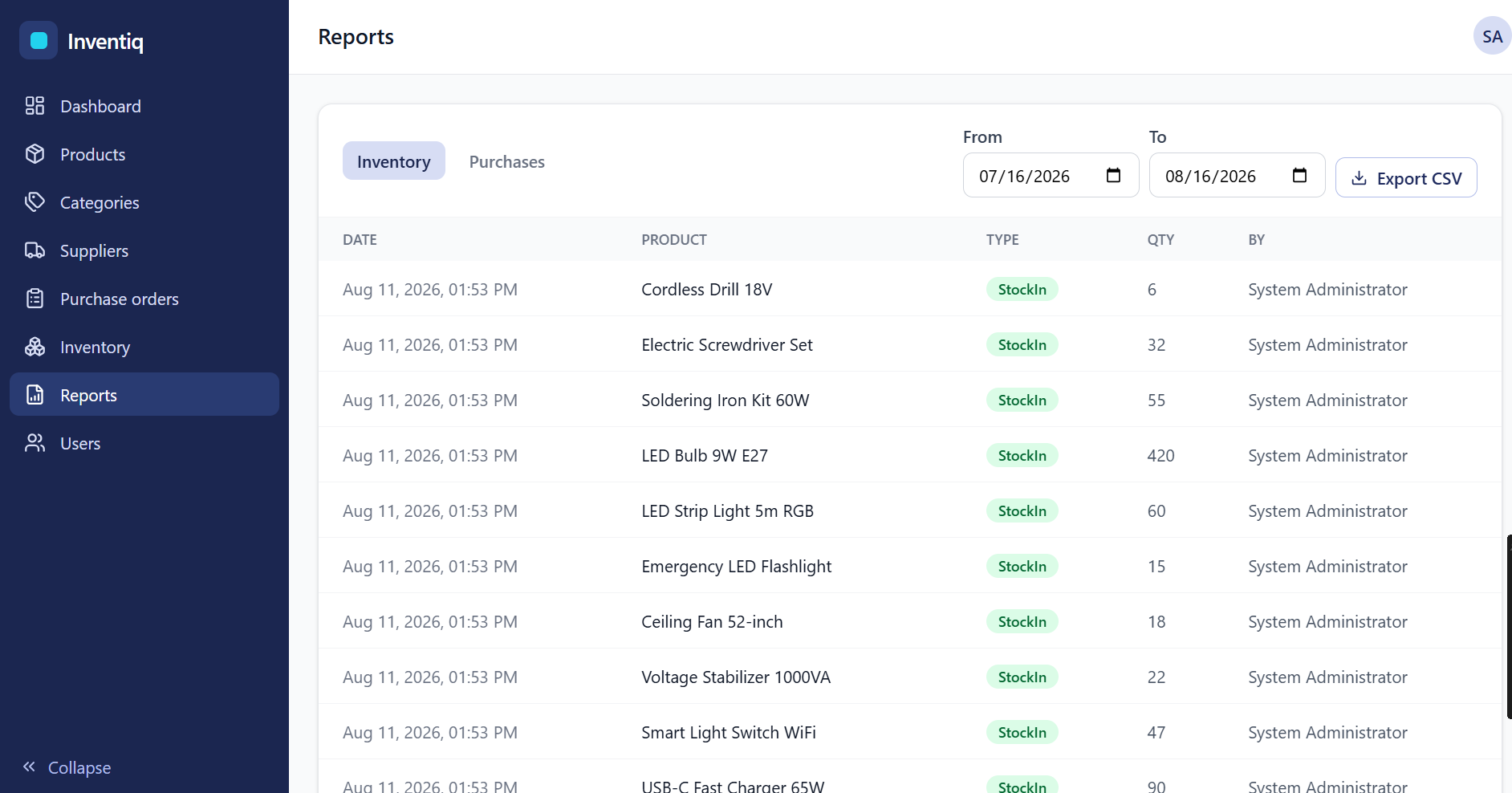Select Smart Light Switch WiFi cell
This screenshot has width=1512, height=793.
[728, 732]
